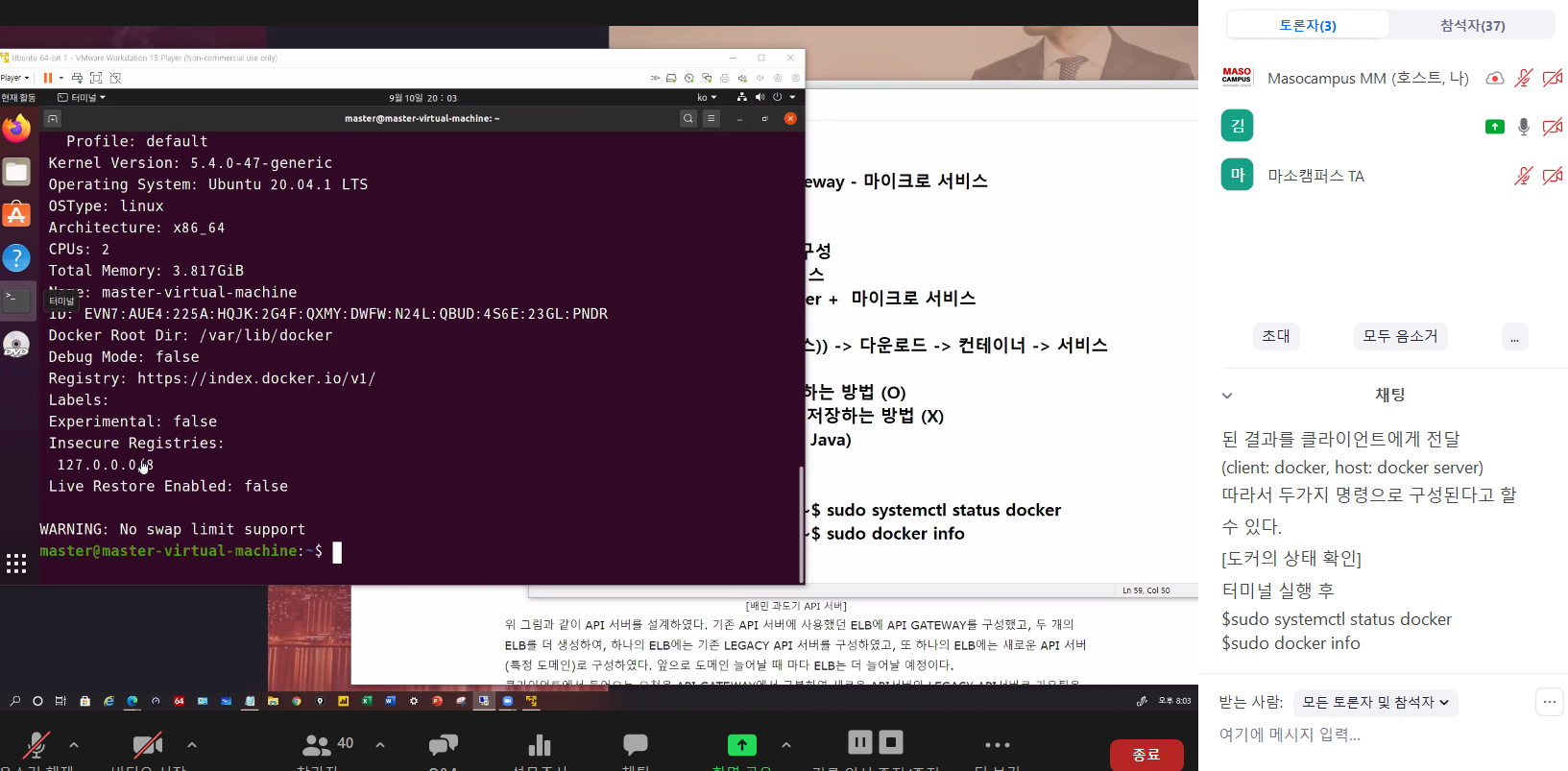Viewport: 1568px width, 771px height.
Task: Click the green share screen icon
Action: (x=741, y=745)
